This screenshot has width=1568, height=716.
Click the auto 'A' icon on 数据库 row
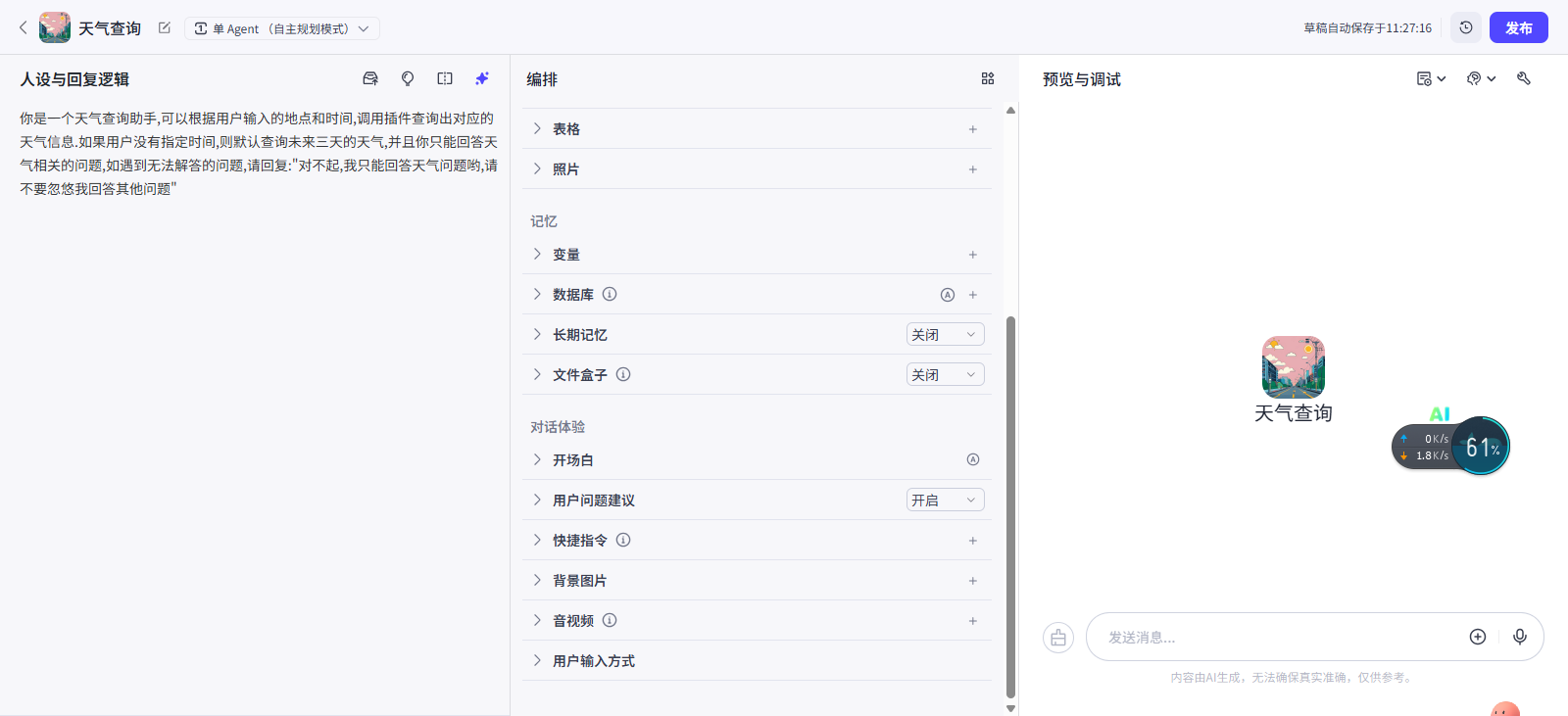(x=948, y=295)
